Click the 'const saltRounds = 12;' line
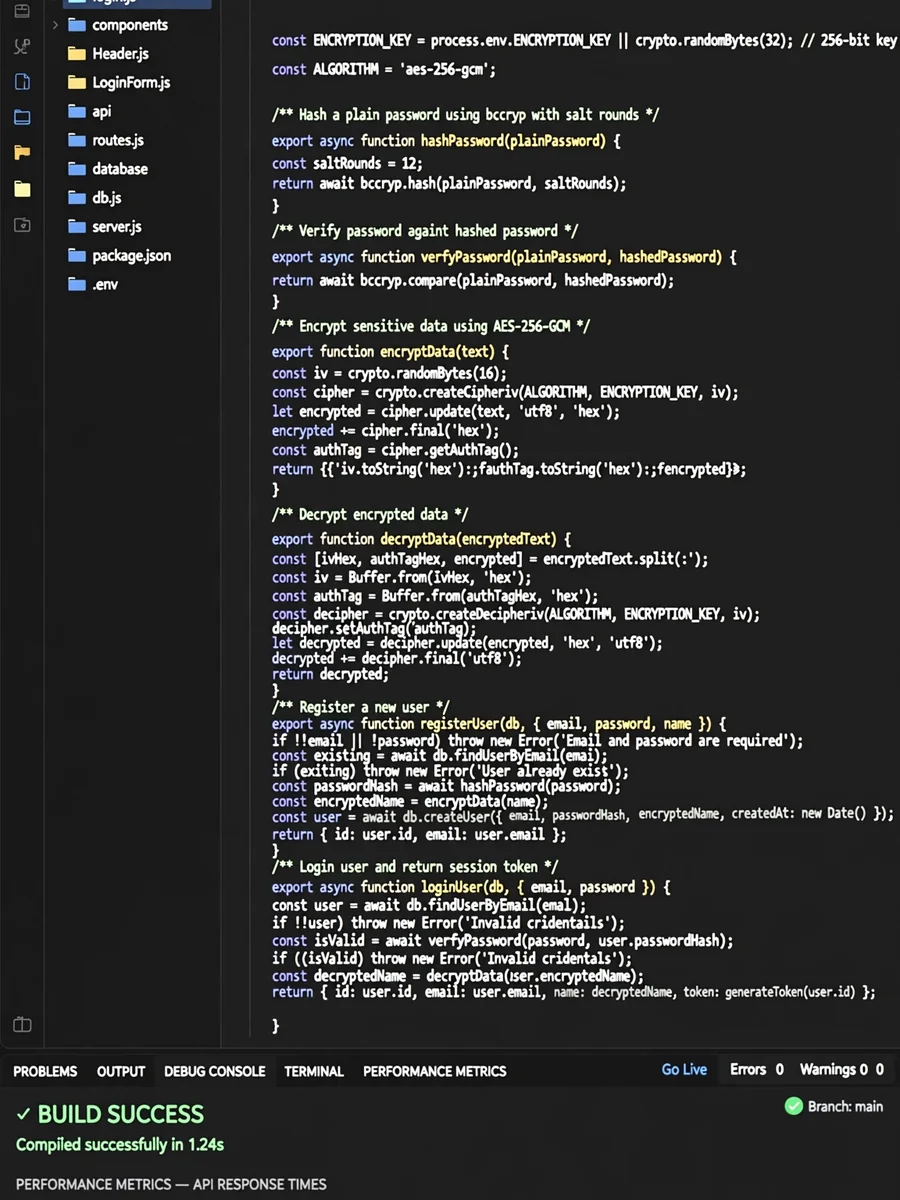Image resolution: width=900 pixels, height=1200 pixels. click(348, 164)
